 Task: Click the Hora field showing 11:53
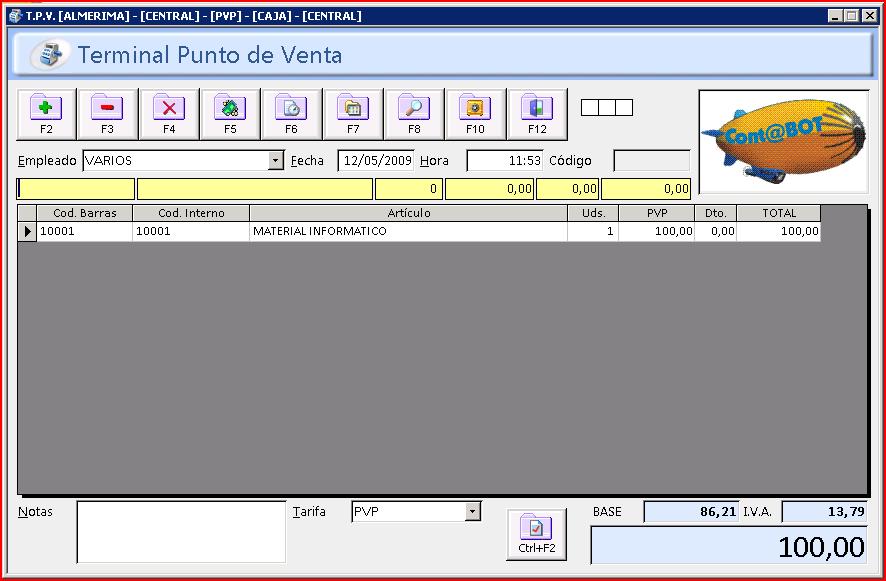[x=505, y=161]
